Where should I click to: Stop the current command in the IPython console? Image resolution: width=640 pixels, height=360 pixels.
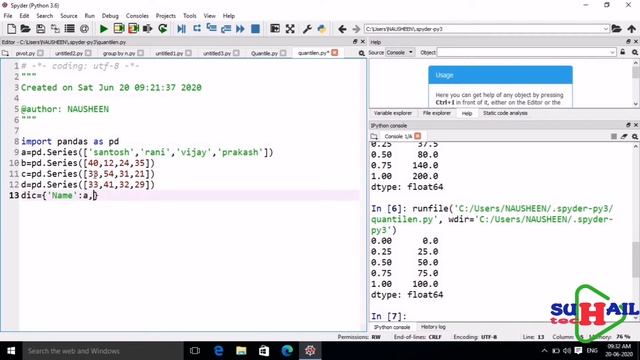coord(613,136)
